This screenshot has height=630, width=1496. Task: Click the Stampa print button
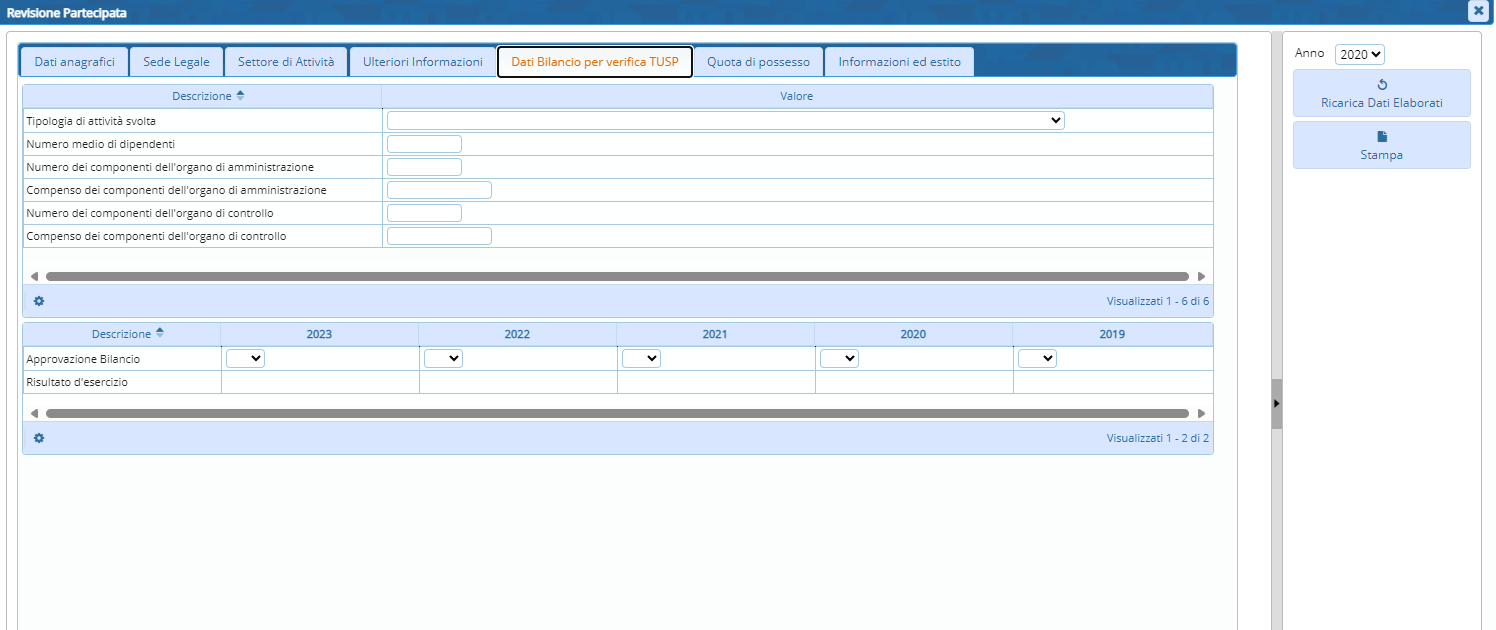pos(1381,146)
